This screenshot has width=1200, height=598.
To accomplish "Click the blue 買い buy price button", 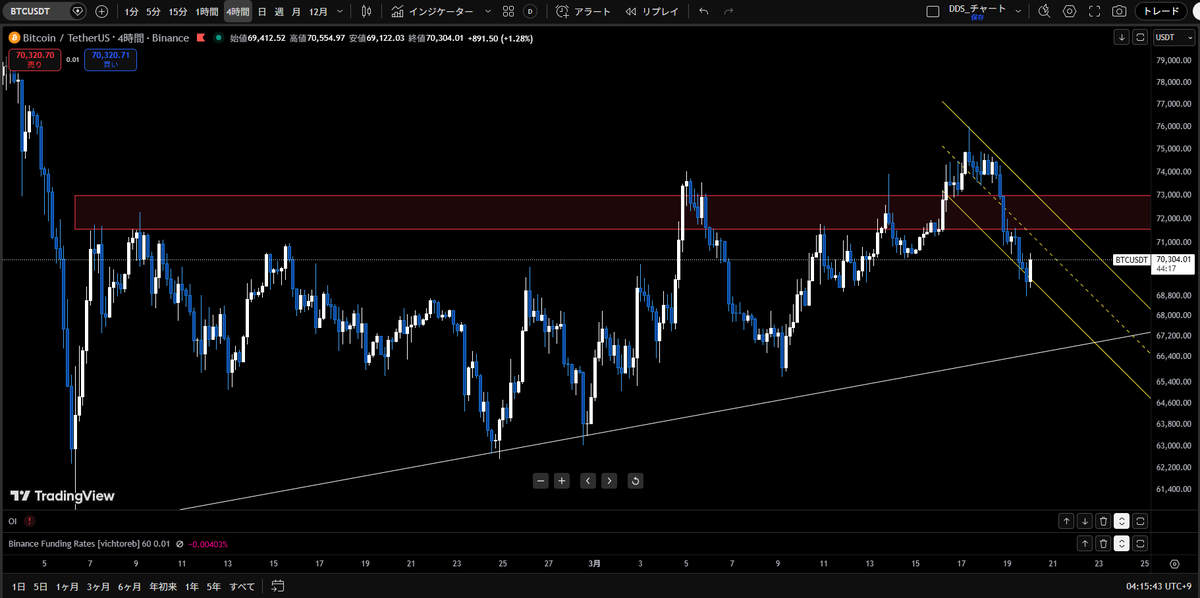I will (110, 59).
